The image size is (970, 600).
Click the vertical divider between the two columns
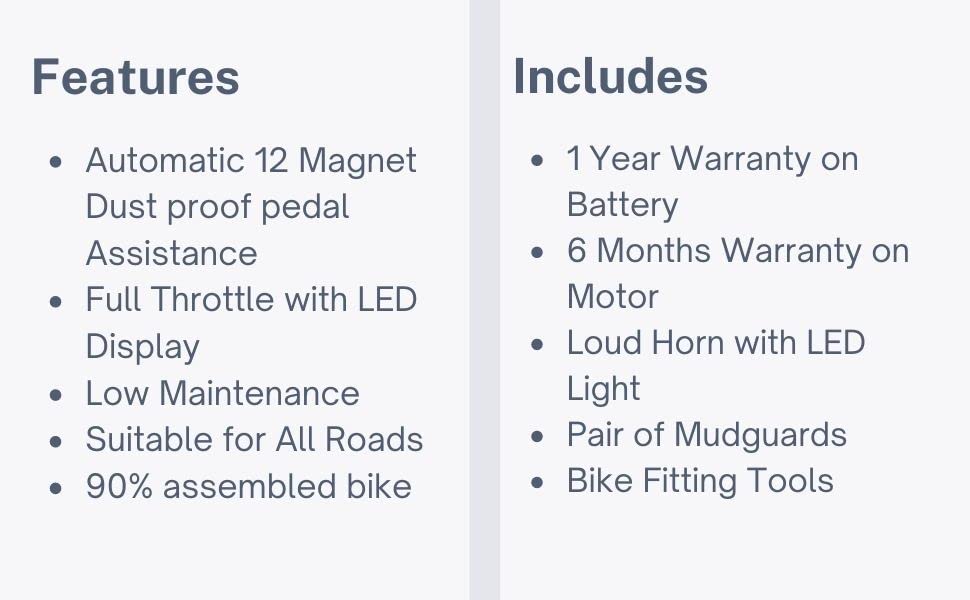point(484,300)
